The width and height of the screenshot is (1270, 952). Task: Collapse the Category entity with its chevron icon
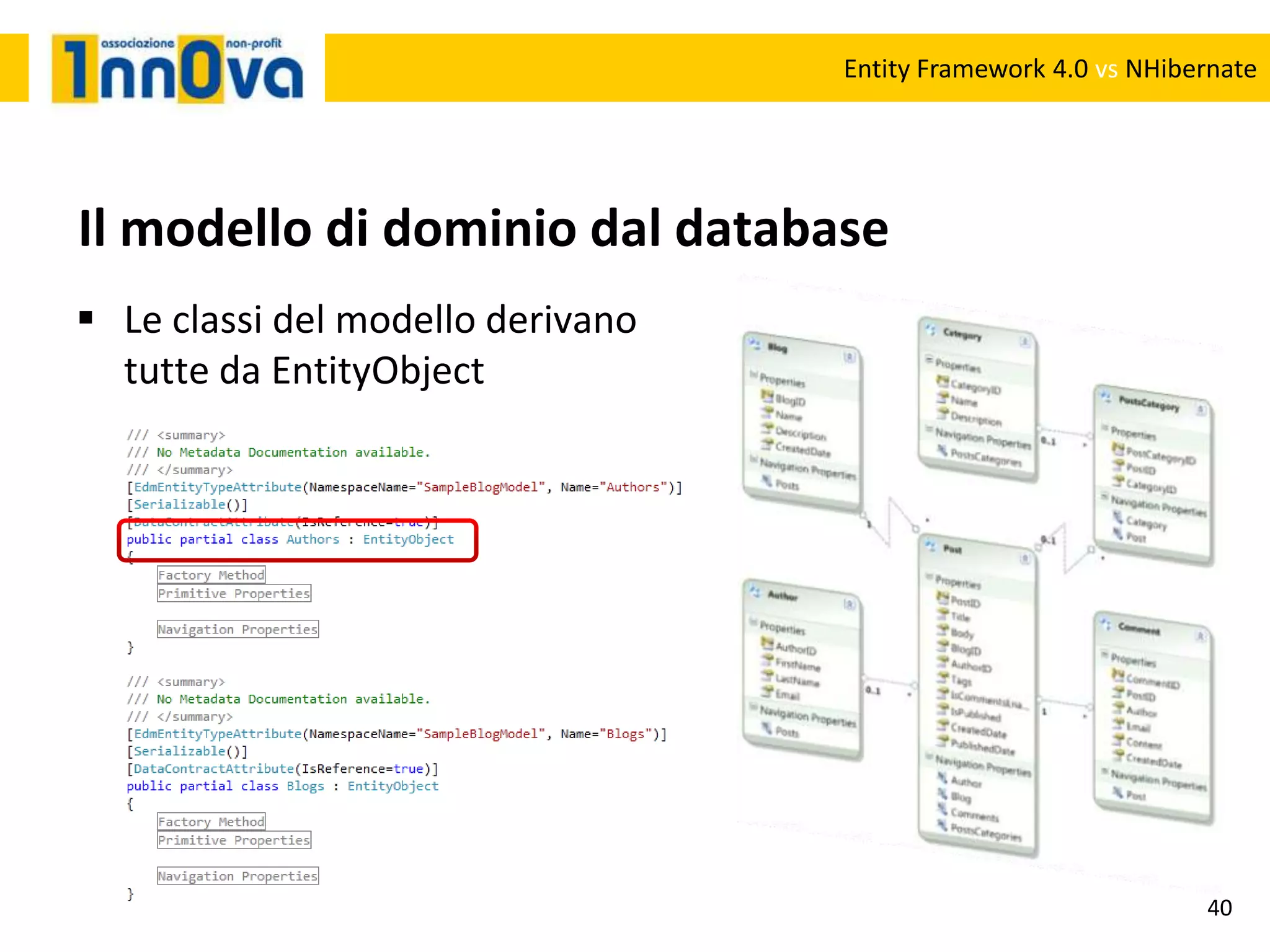1024,342
